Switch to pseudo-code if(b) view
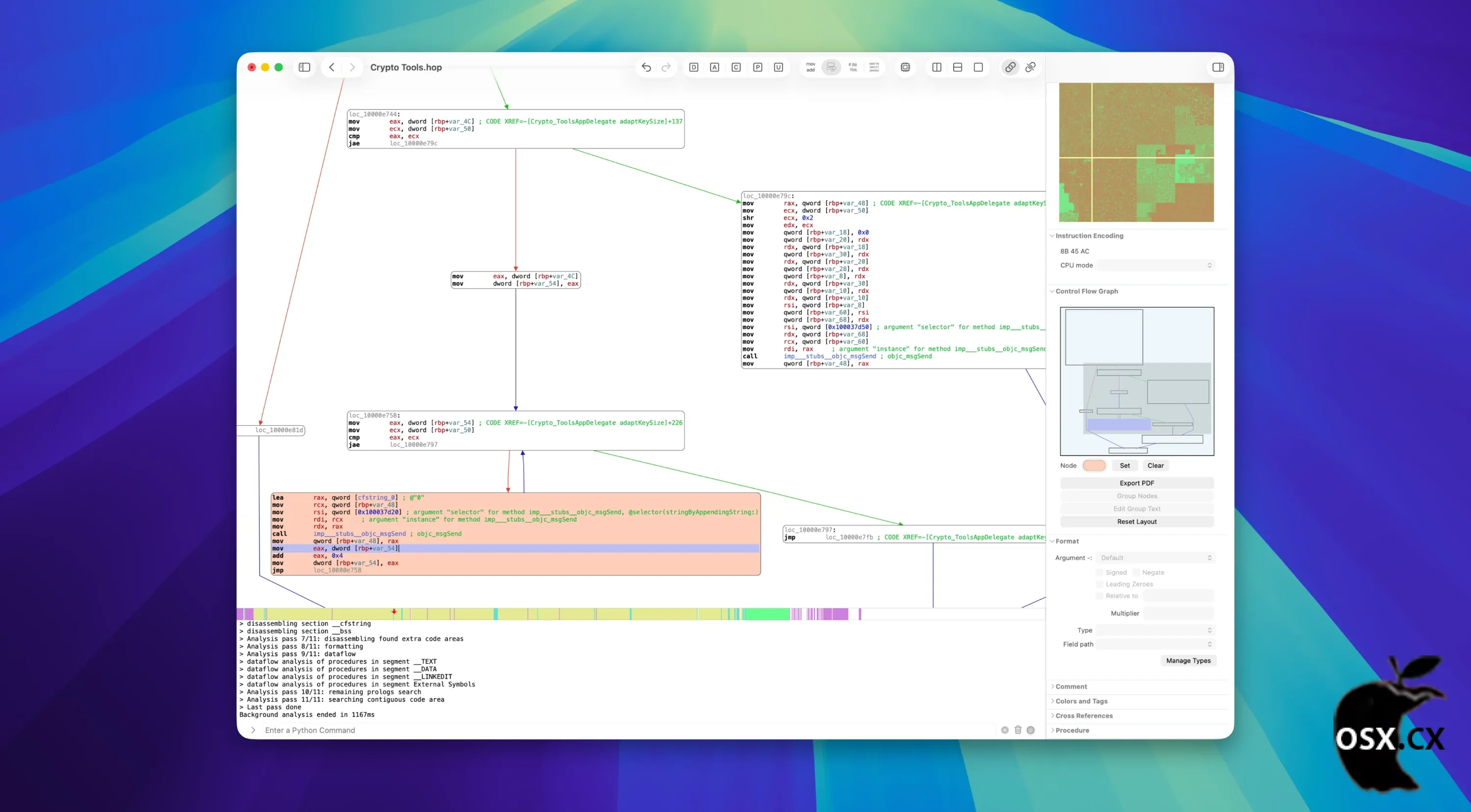Viewport: 1471px width, 812px height. tap(853, 67)
